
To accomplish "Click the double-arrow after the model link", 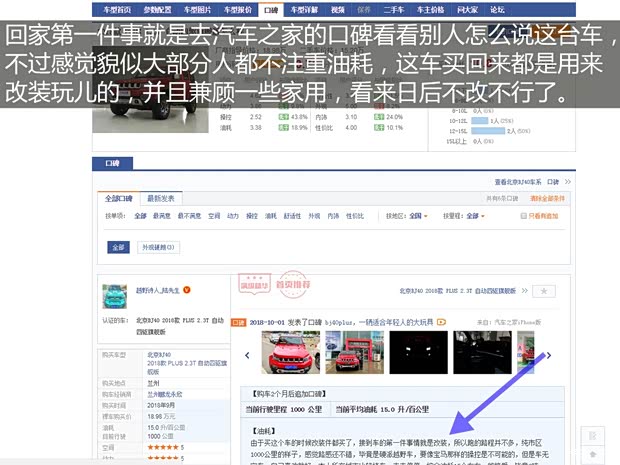I will tap(524, 291).
